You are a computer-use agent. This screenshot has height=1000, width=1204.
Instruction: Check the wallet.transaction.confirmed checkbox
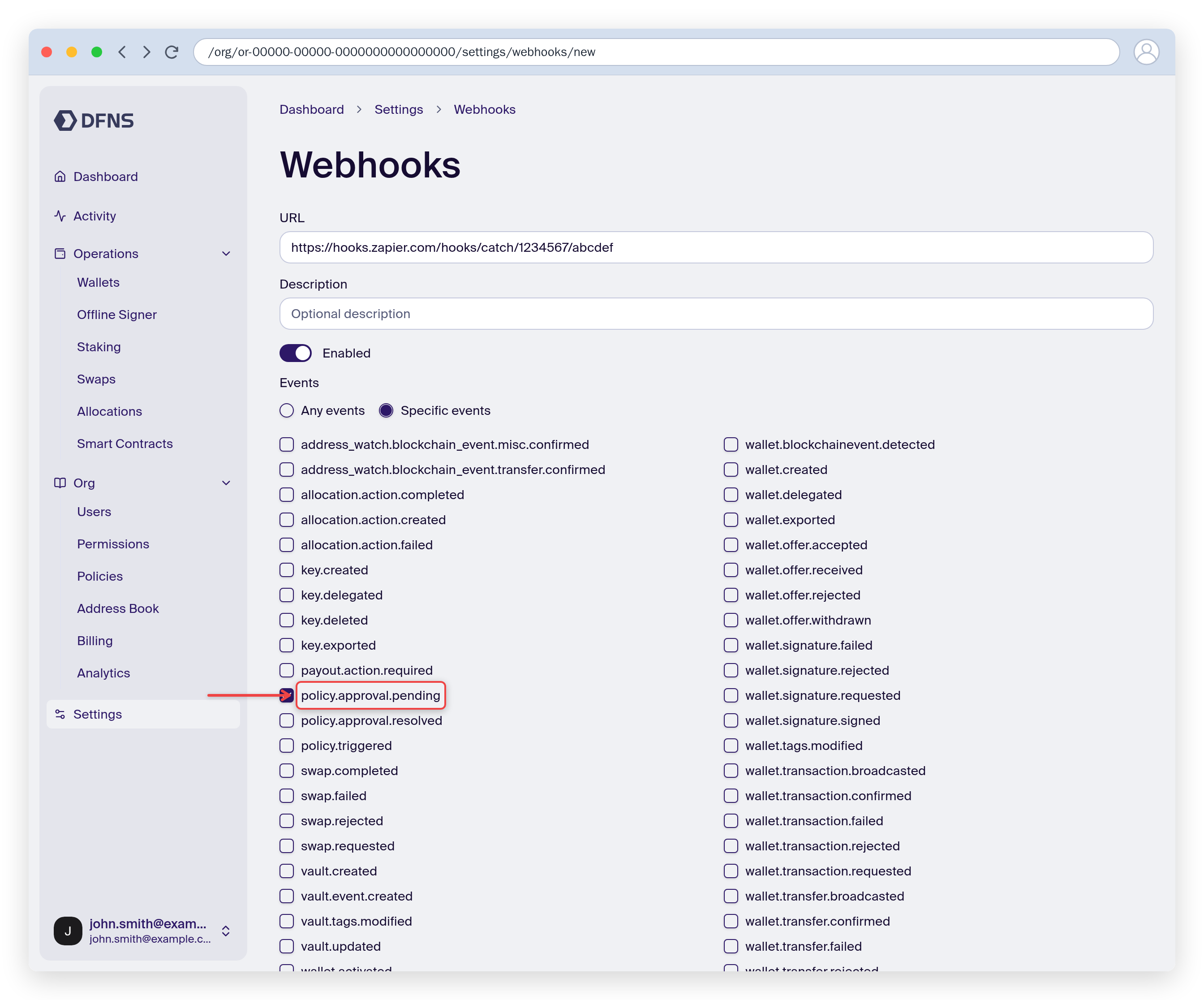tap(731, 796)
